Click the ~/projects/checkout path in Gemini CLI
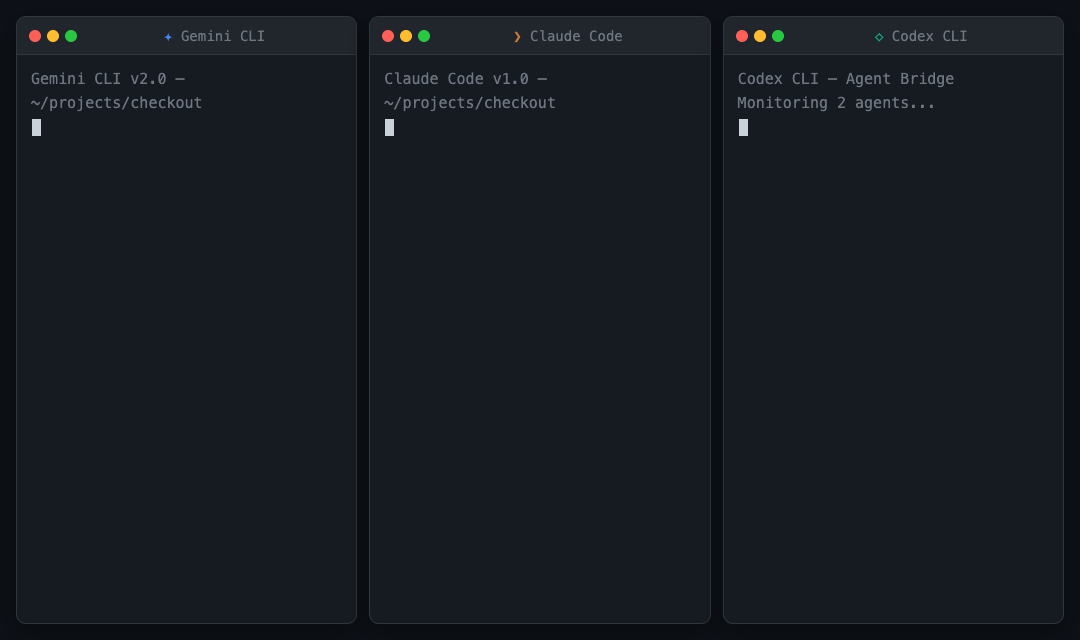Viewport: 1080px width, 640px height. click(x=117, y=102)
